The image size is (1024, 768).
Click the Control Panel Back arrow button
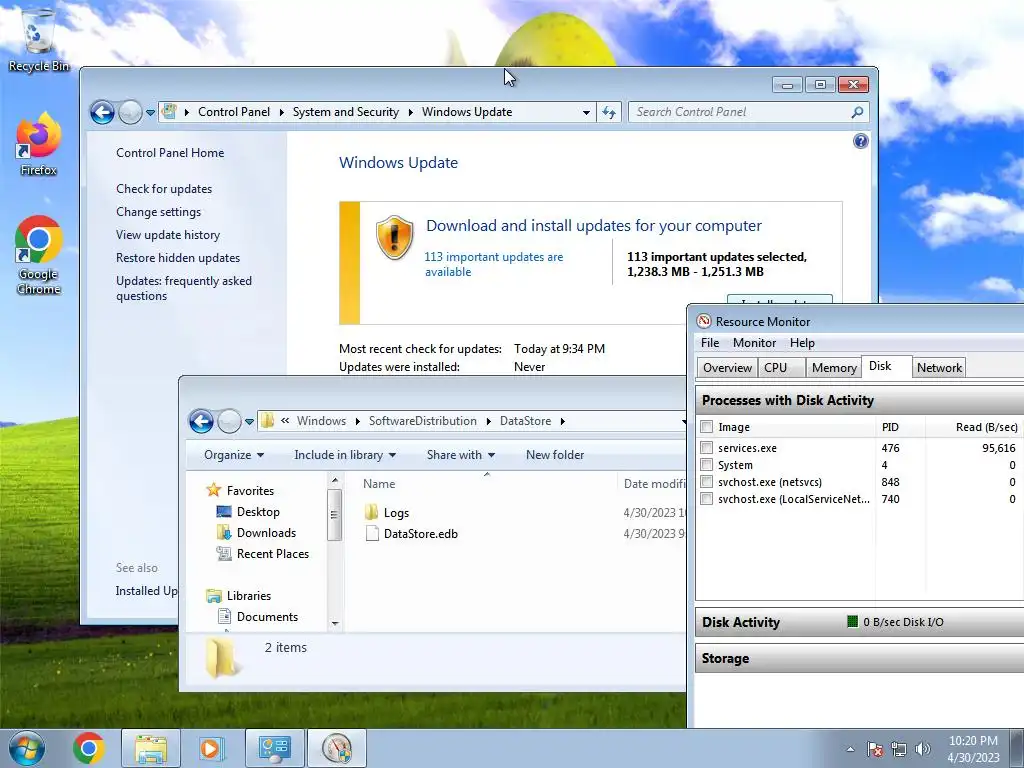pyautogui.click(x=103, y=112)
